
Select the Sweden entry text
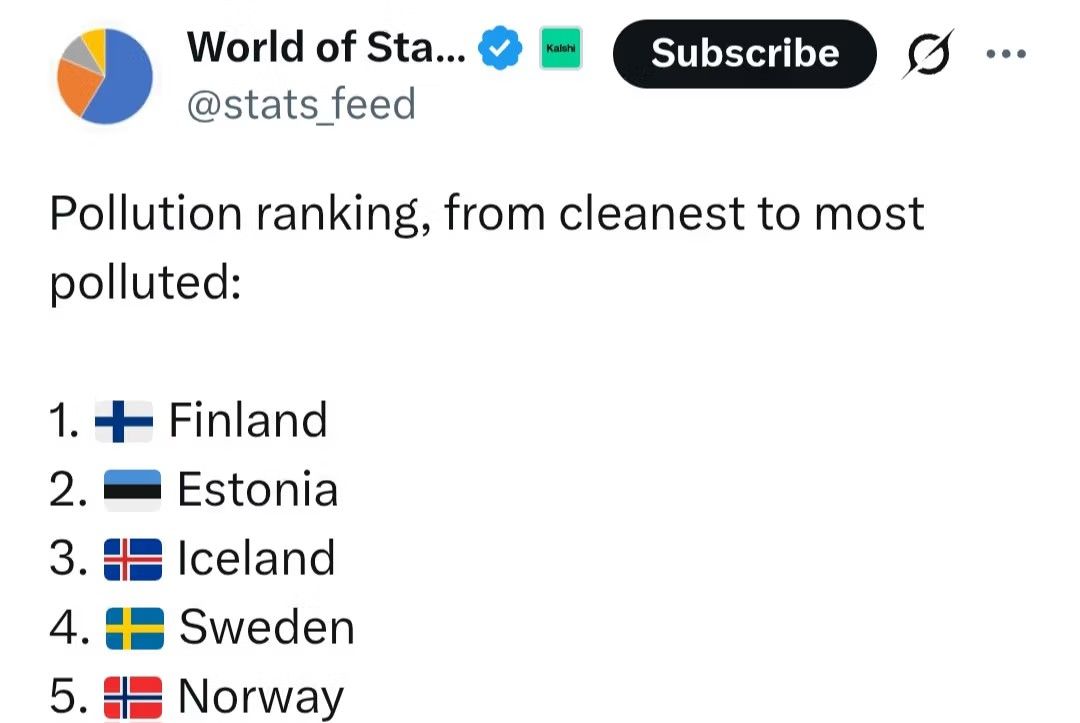click(x=267, y=628)
